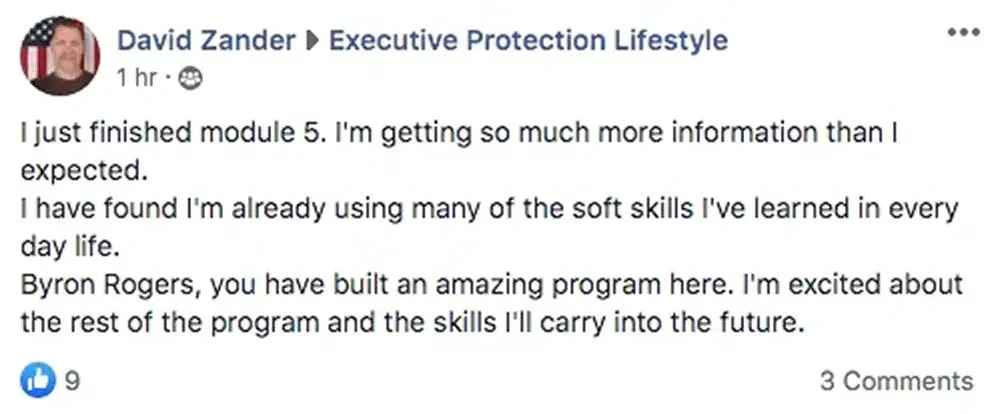Click the last line about the future

(413, 324)
